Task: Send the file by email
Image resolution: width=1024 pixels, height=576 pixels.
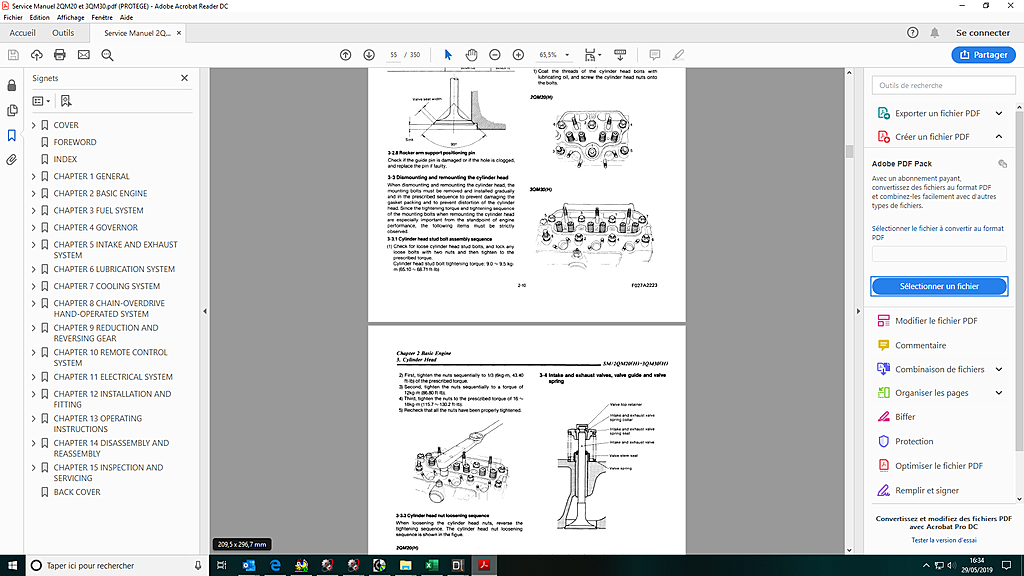Action: coord(84,55)
